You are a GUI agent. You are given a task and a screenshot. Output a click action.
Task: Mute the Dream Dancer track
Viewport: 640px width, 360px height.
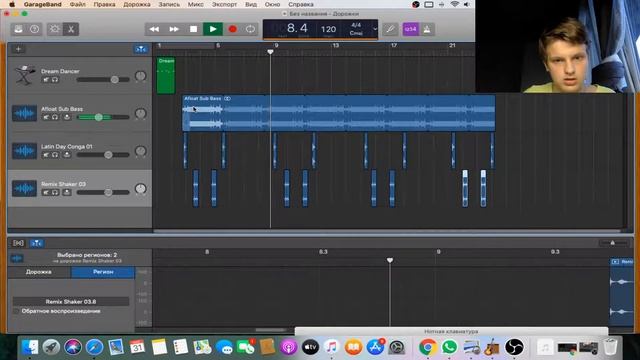pyautogui.click(x=46, y=80)
